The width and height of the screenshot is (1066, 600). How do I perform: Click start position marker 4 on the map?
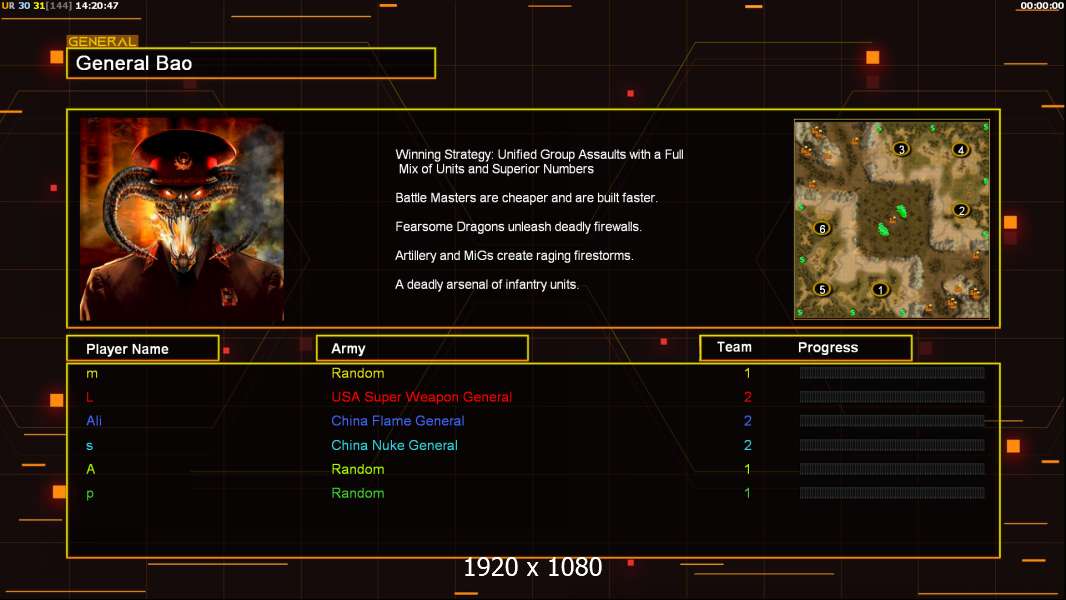click(x=960, y=149)
